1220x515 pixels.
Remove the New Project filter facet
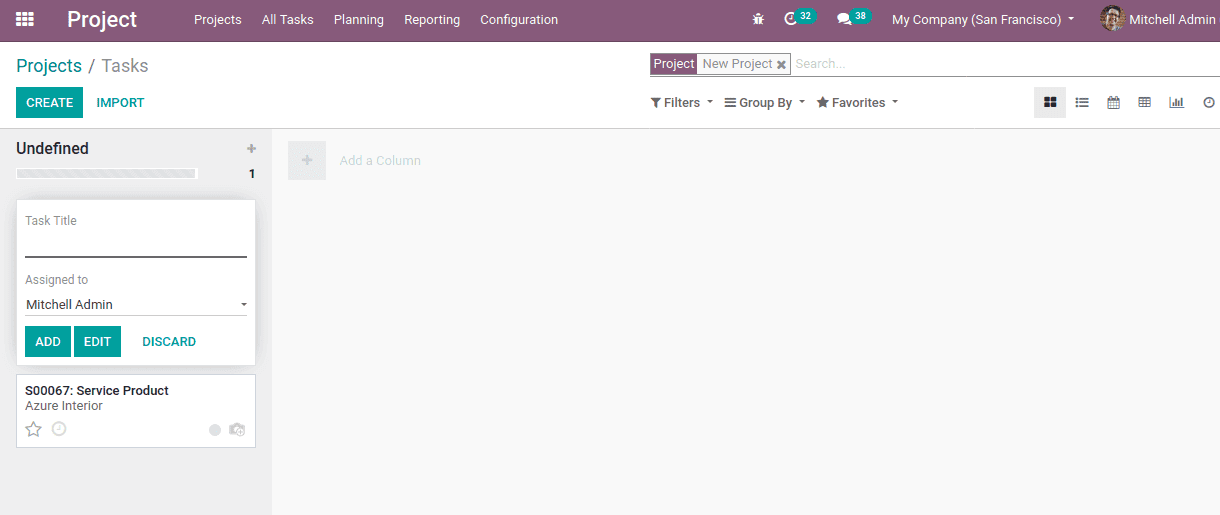pyautogui.click(x=781, y=64)
